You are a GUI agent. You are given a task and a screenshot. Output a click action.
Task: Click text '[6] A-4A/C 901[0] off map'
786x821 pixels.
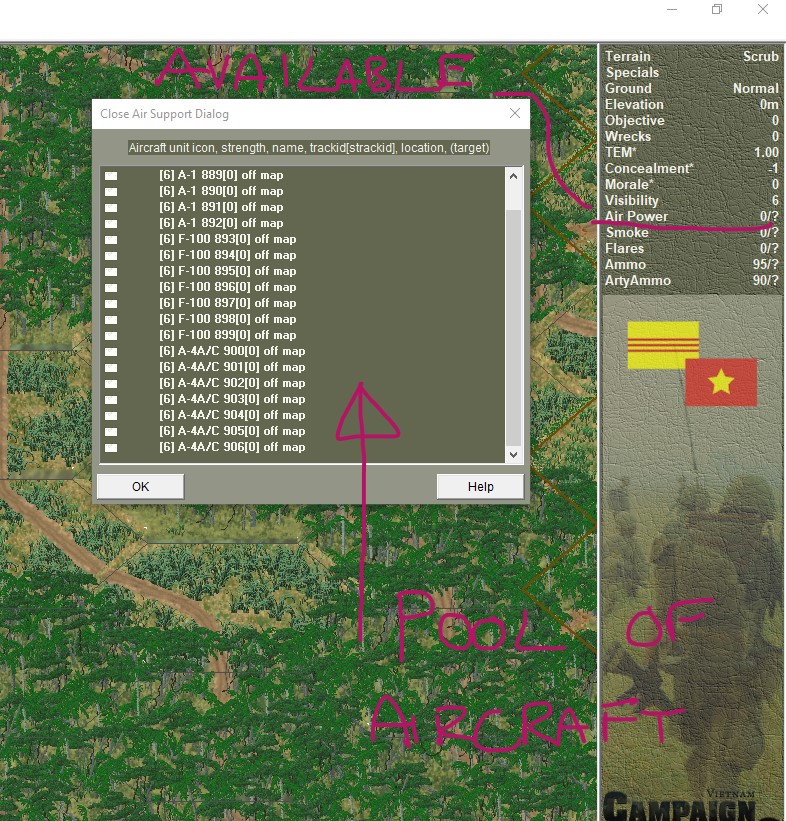point(232,367)
